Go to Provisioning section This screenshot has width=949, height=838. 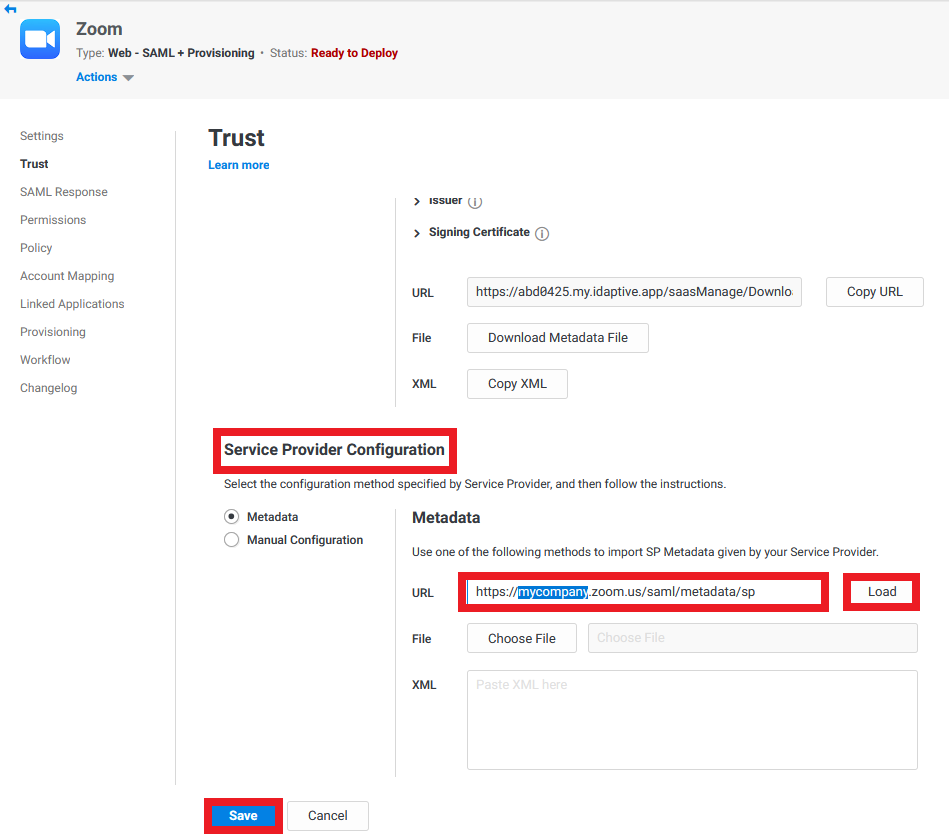click(x=53, y=332)
